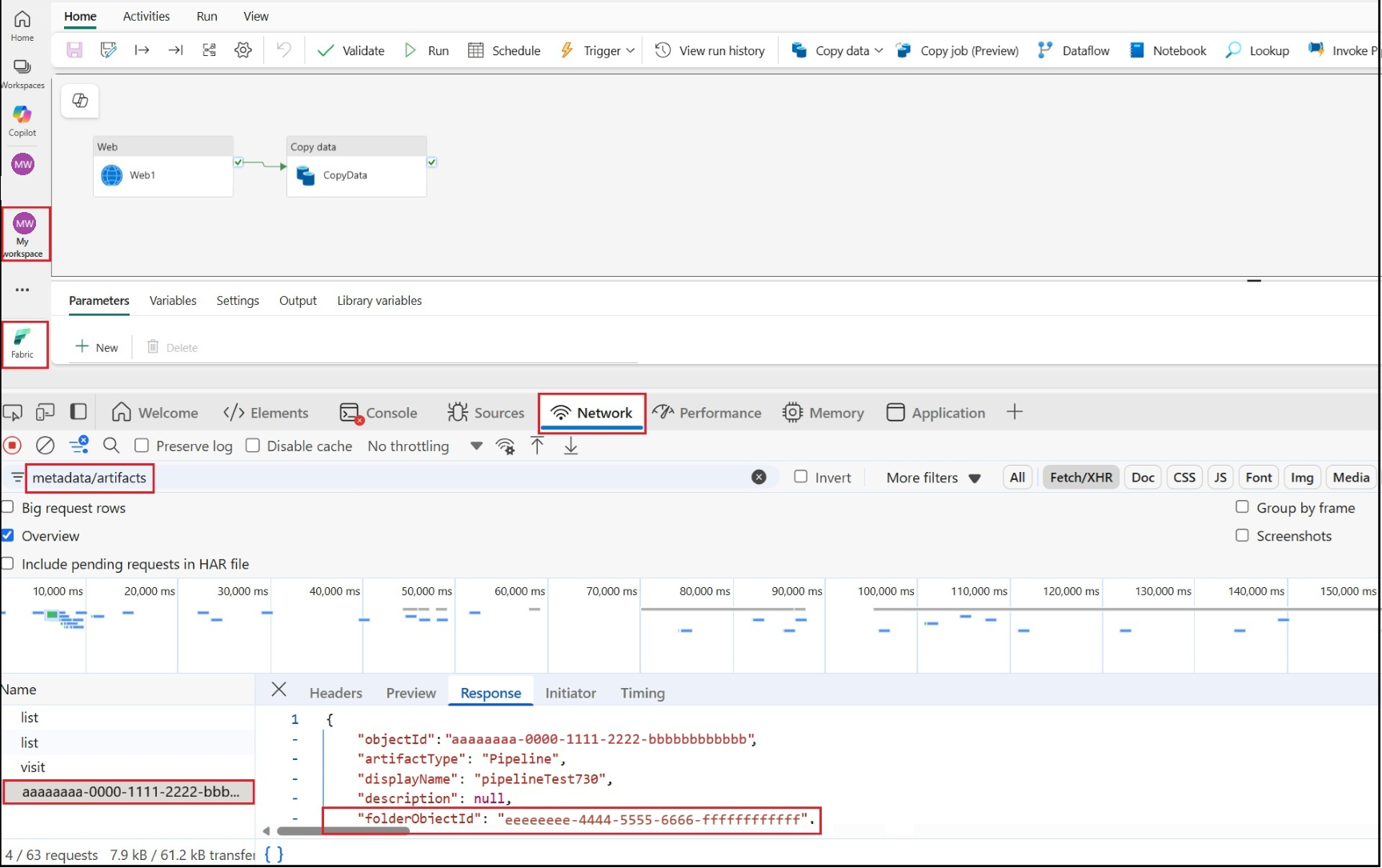Clear the filter text with X icon
Viewport: 1382px width, 868px height.
click(x=759, y=477)
